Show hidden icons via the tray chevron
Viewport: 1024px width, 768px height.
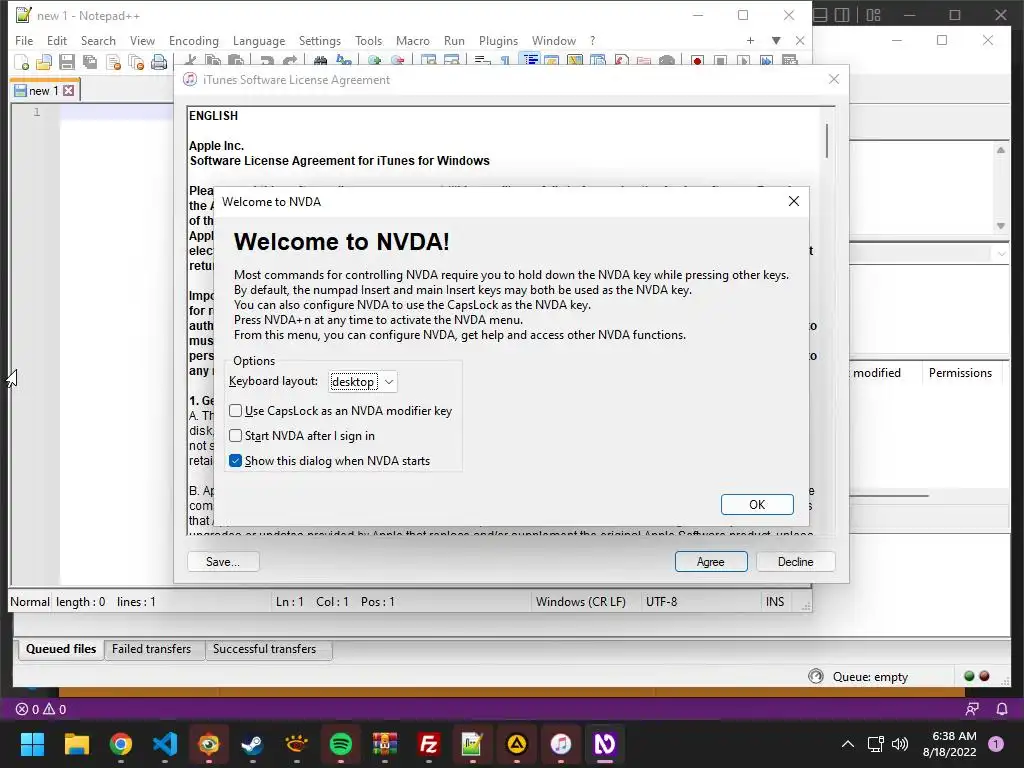click(x=848, y=744)
